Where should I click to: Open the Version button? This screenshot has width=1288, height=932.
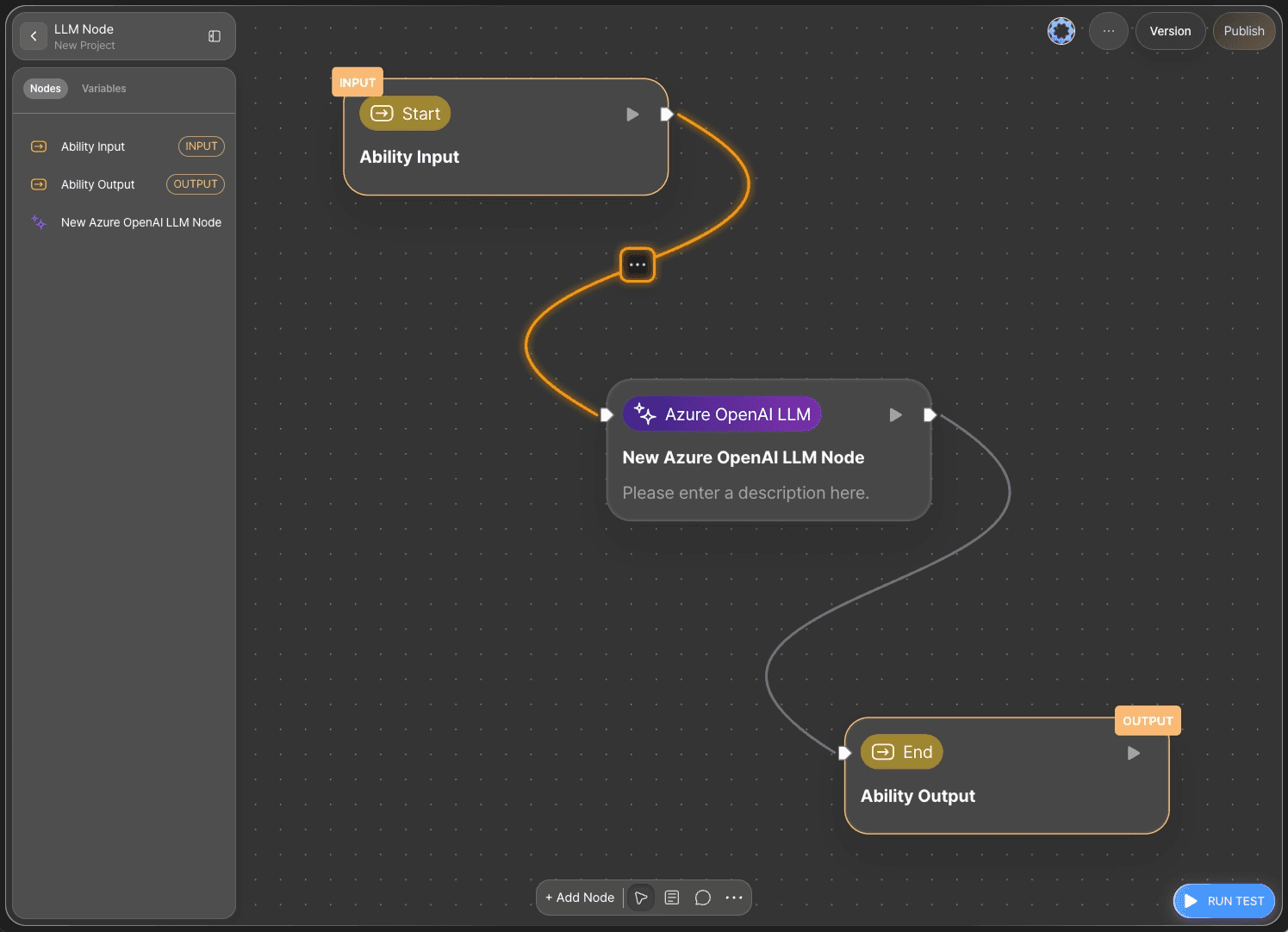(1170, 31)
